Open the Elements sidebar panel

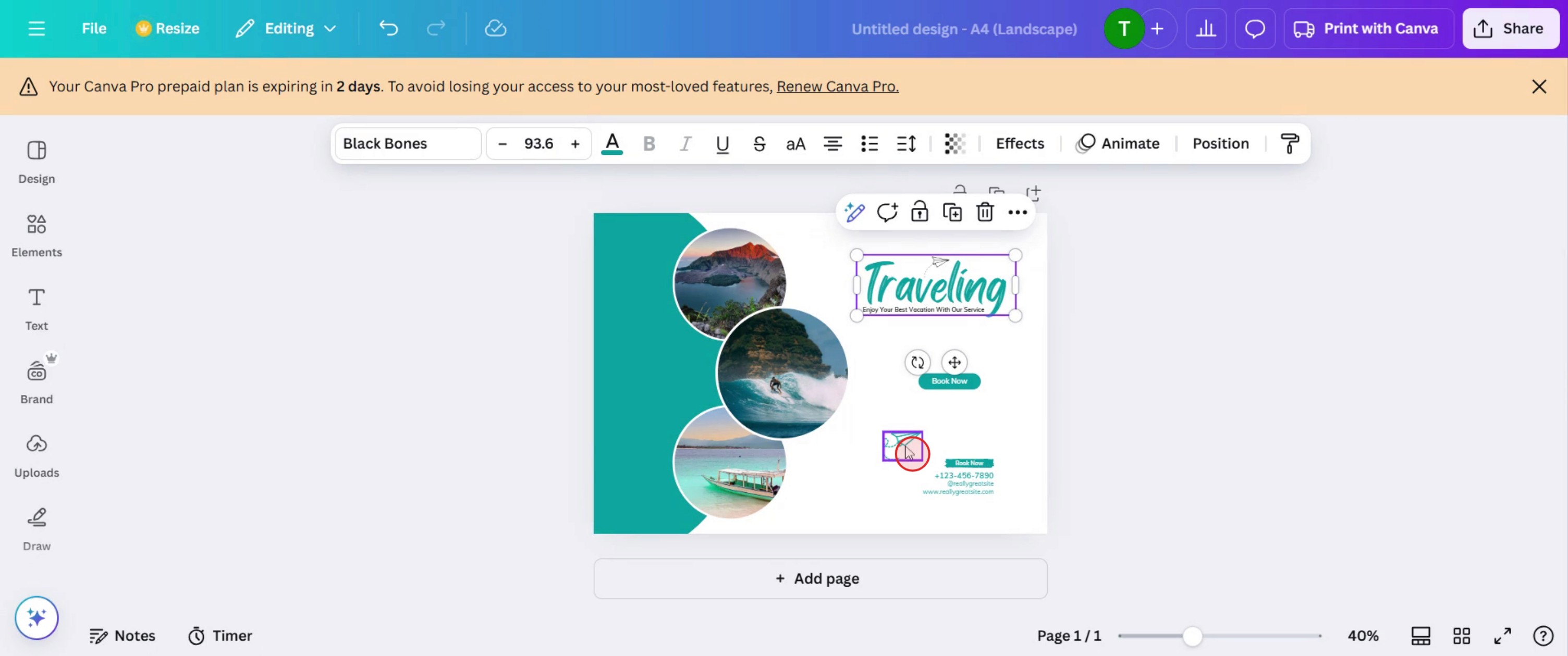point(36,235)
